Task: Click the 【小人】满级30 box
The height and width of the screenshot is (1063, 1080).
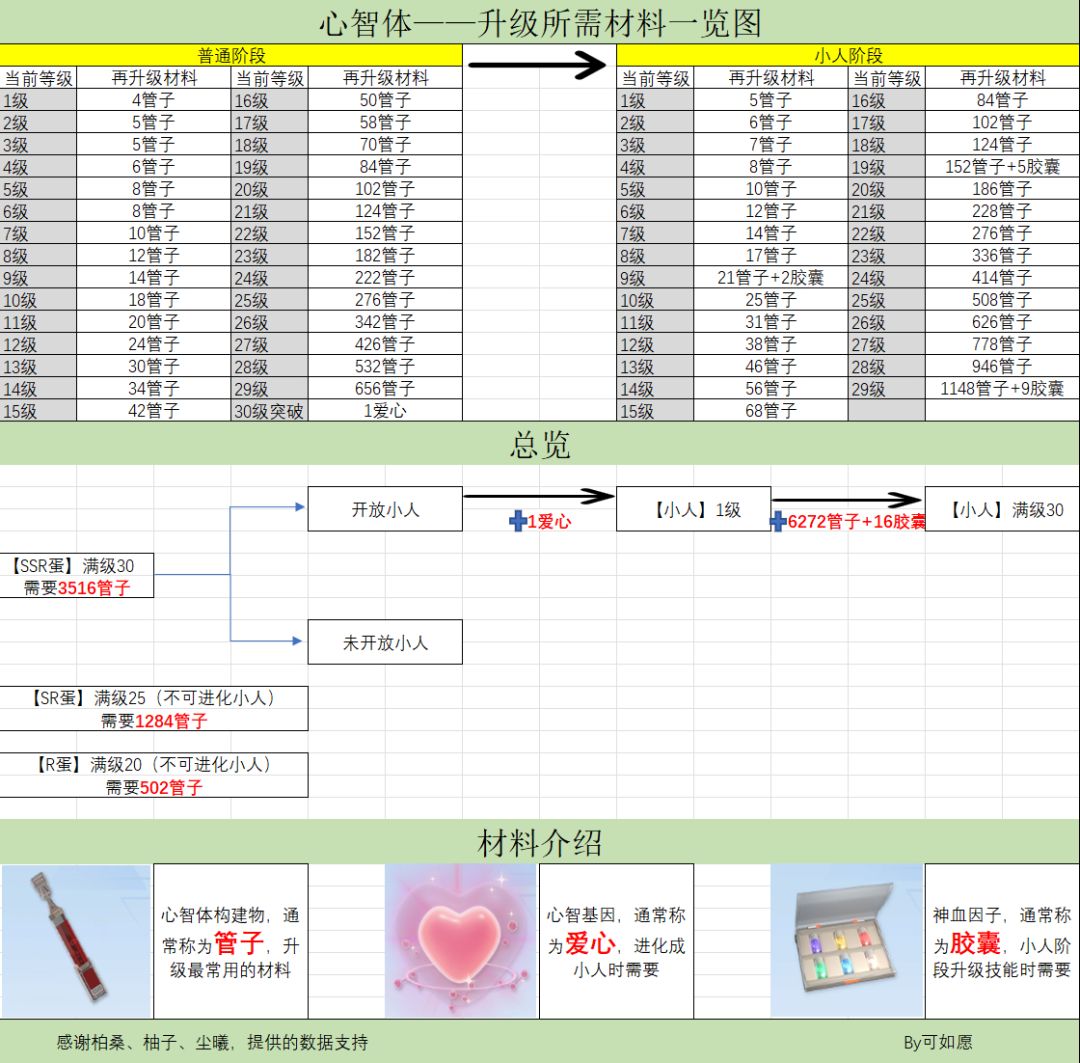Action: (x=1002, y=509)
